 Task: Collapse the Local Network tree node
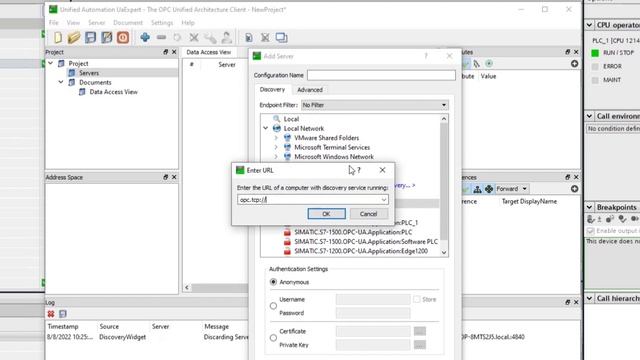tap(266, 128)
